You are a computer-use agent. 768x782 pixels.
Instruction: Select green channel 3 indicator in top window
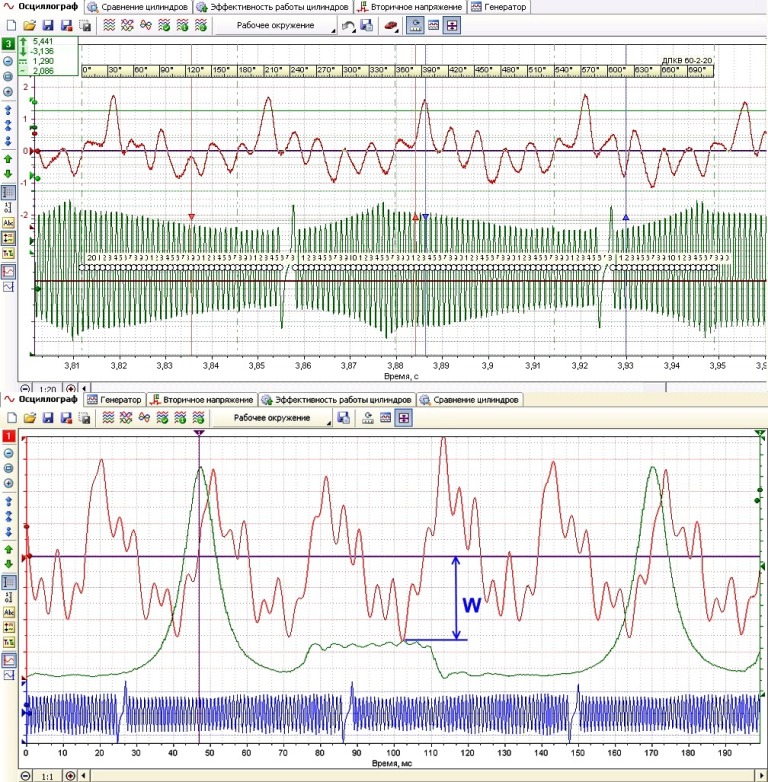tap(8, 44)
